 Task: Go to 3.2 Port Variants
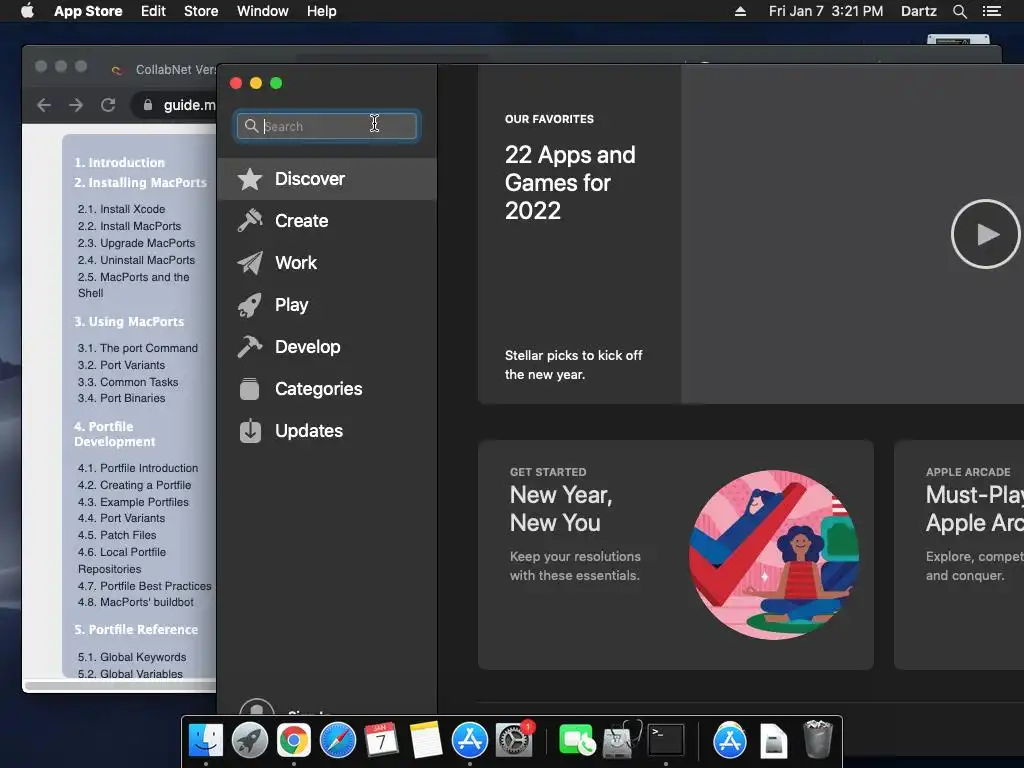click(121, 365)
